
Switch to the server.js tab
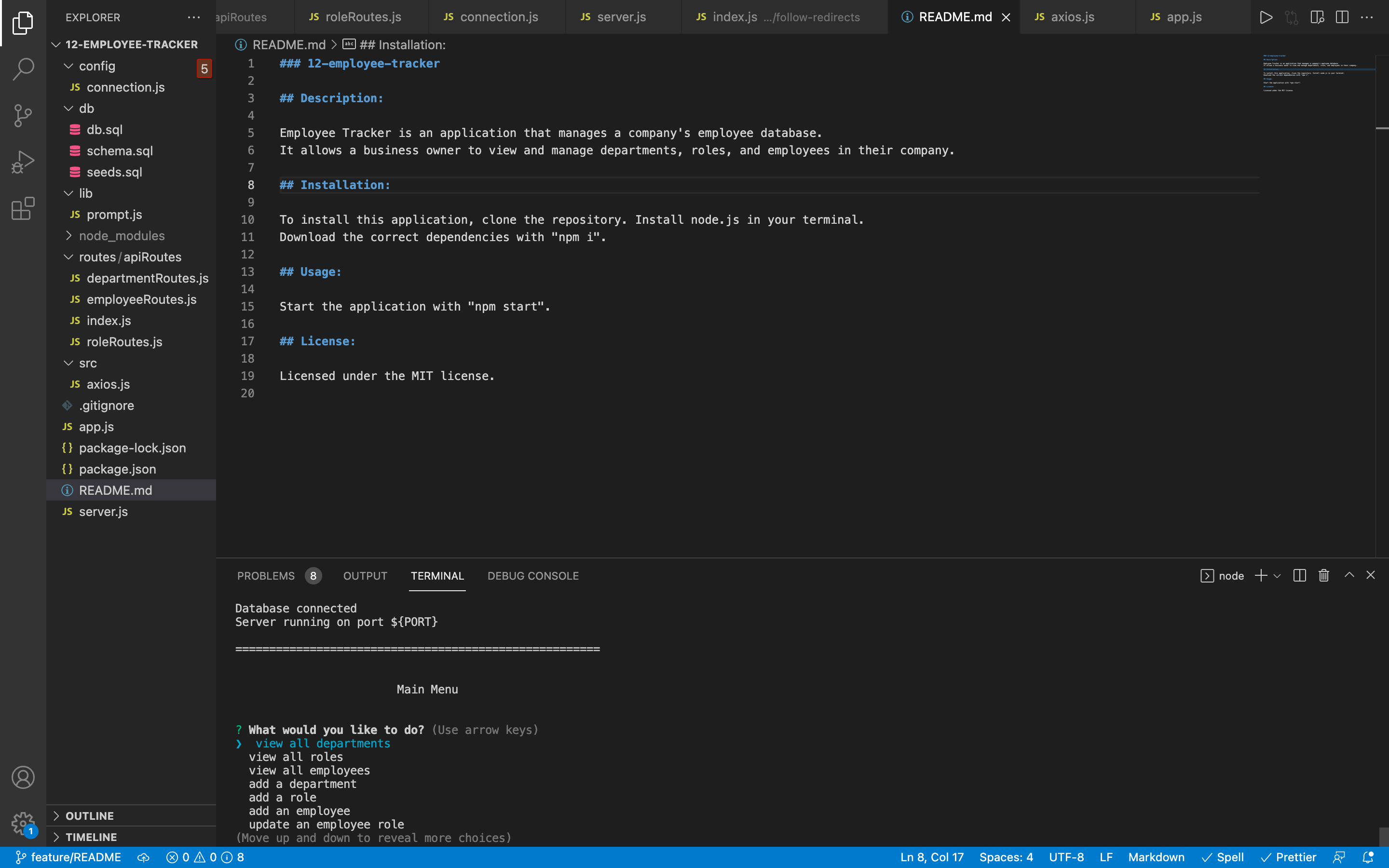[623, 17]
